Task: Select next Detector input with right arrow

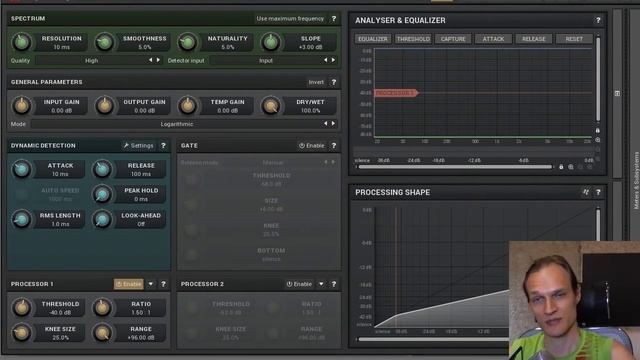Action: click(x=333, y=60)
